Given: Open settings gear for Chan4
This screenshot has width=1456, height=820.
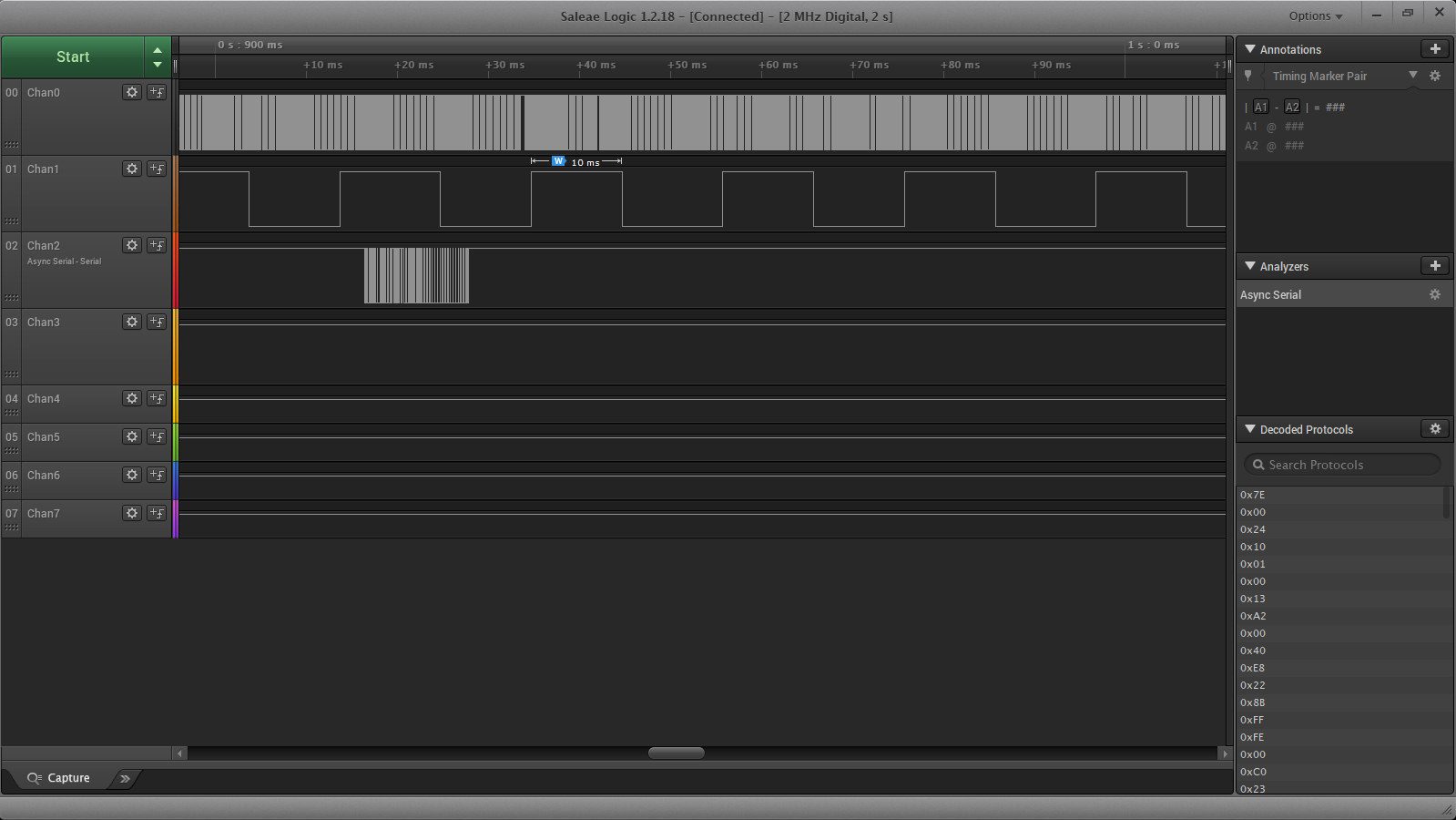Looking at the screenshot, I should tap(132, 398).
